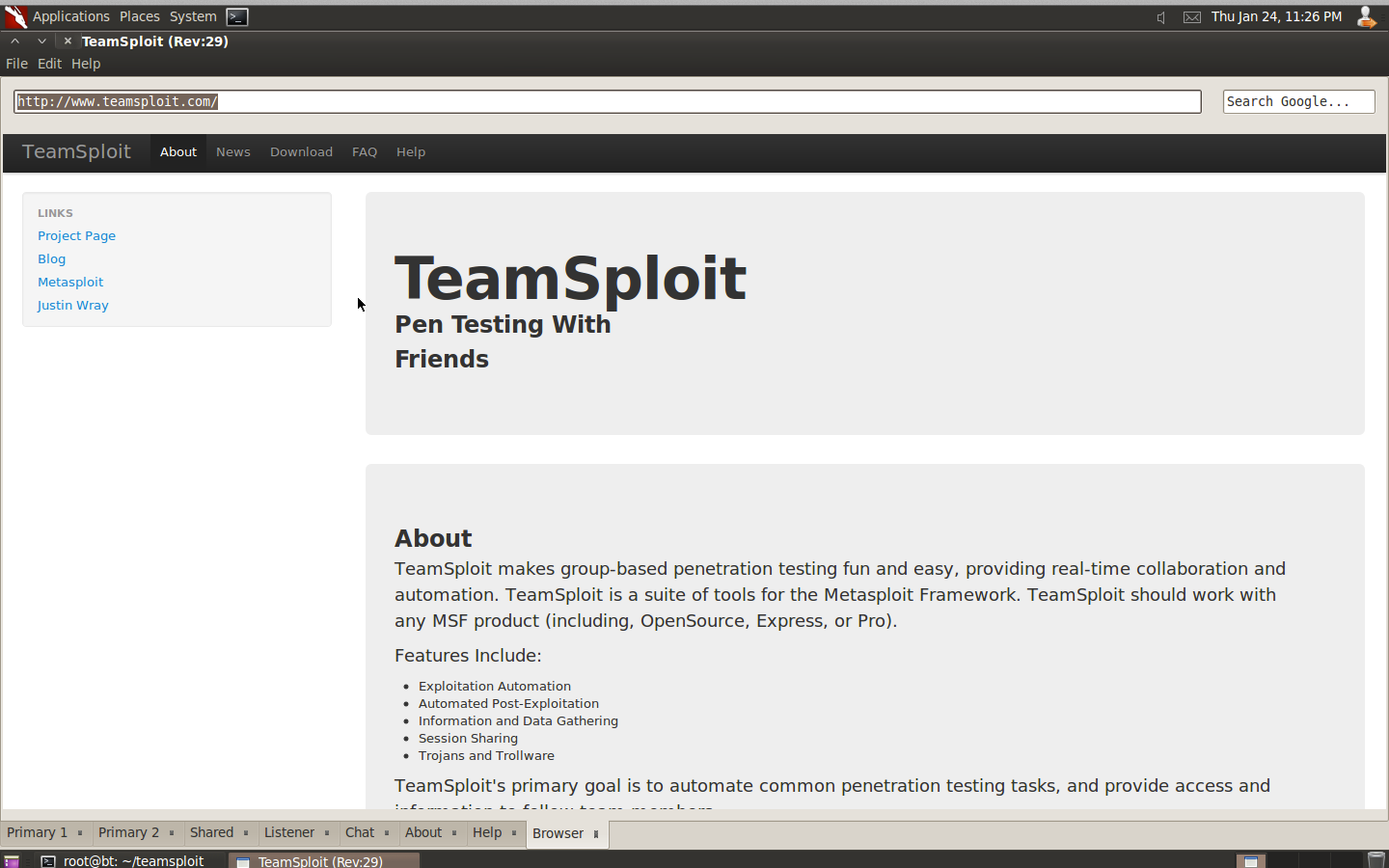Open the mail envelope indicator
This screenshot has width=1389, height=868.
[1192, 17]
